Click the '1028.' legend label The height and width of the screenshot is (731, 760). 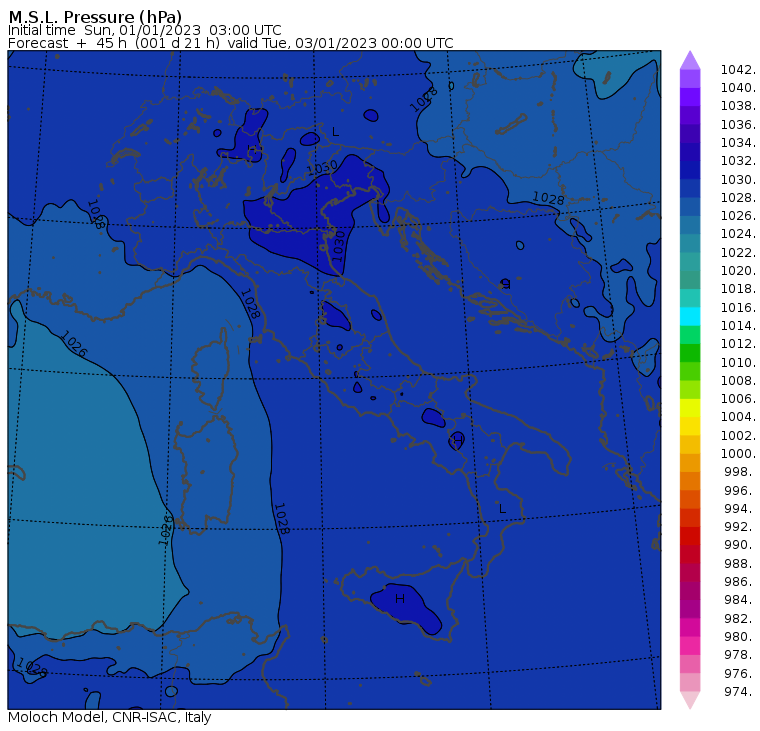[738, 197]
